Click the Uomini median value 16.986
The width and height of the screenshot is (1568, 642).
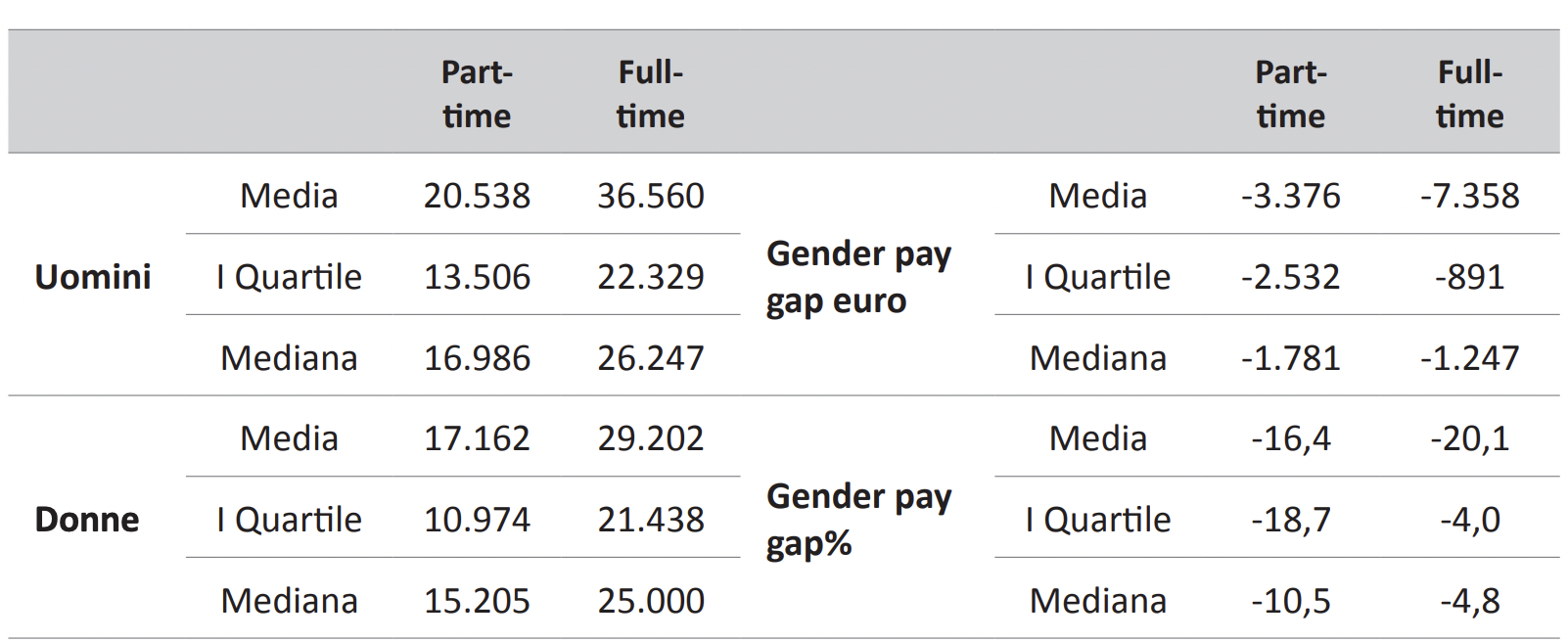pos(477,358)
